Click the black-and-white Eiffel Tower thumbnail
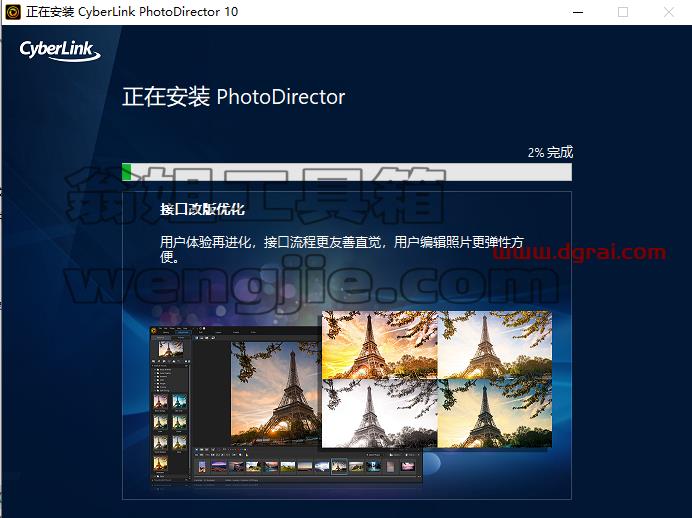Viewport: 692px width, 518px height. pyautogui.click(x=380, y=413)
